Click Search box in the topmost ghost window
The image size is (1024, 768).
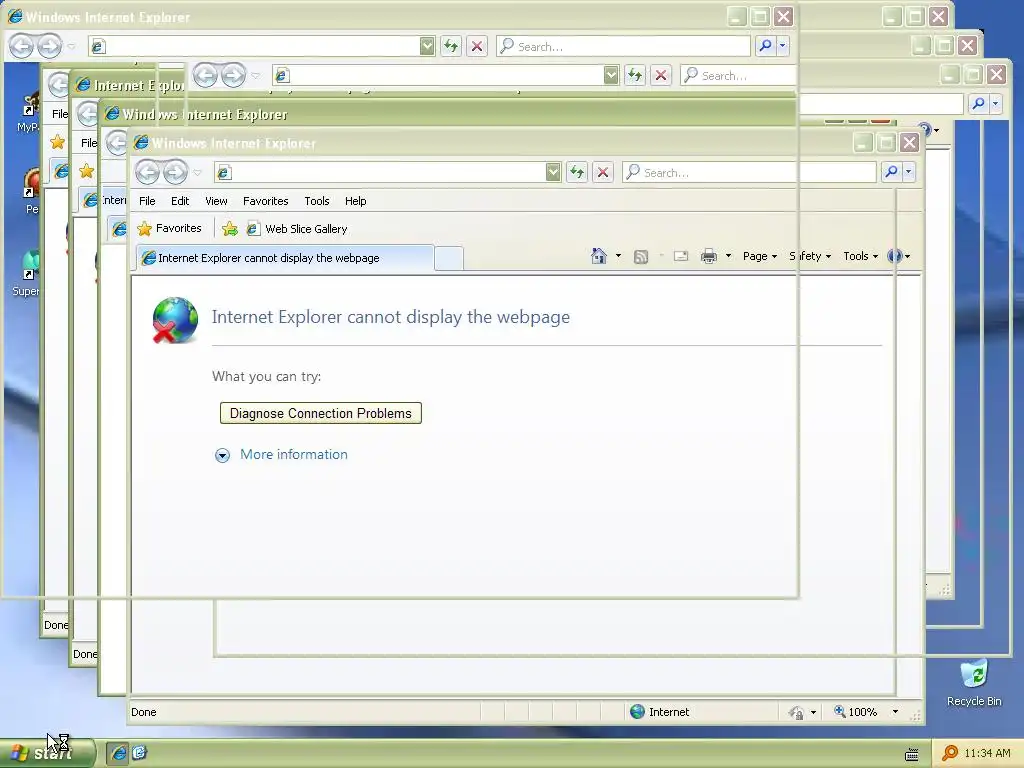[623, 46]
